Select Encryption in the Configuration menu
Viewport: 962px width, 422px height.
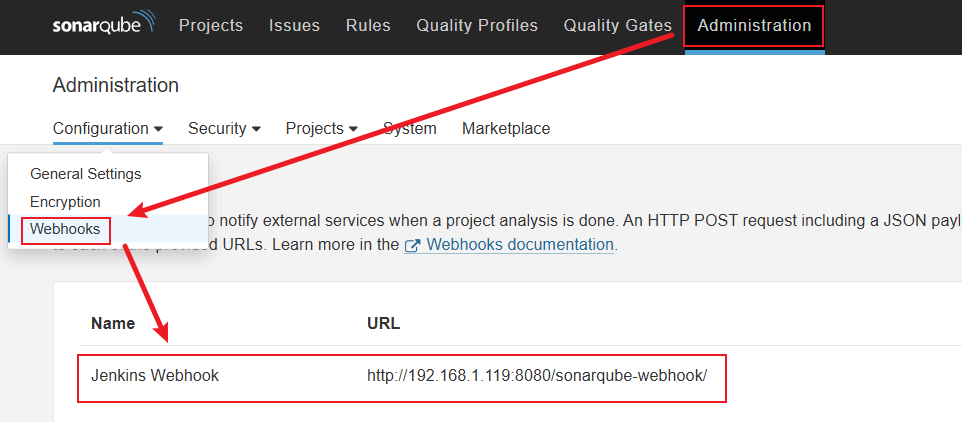65,202
